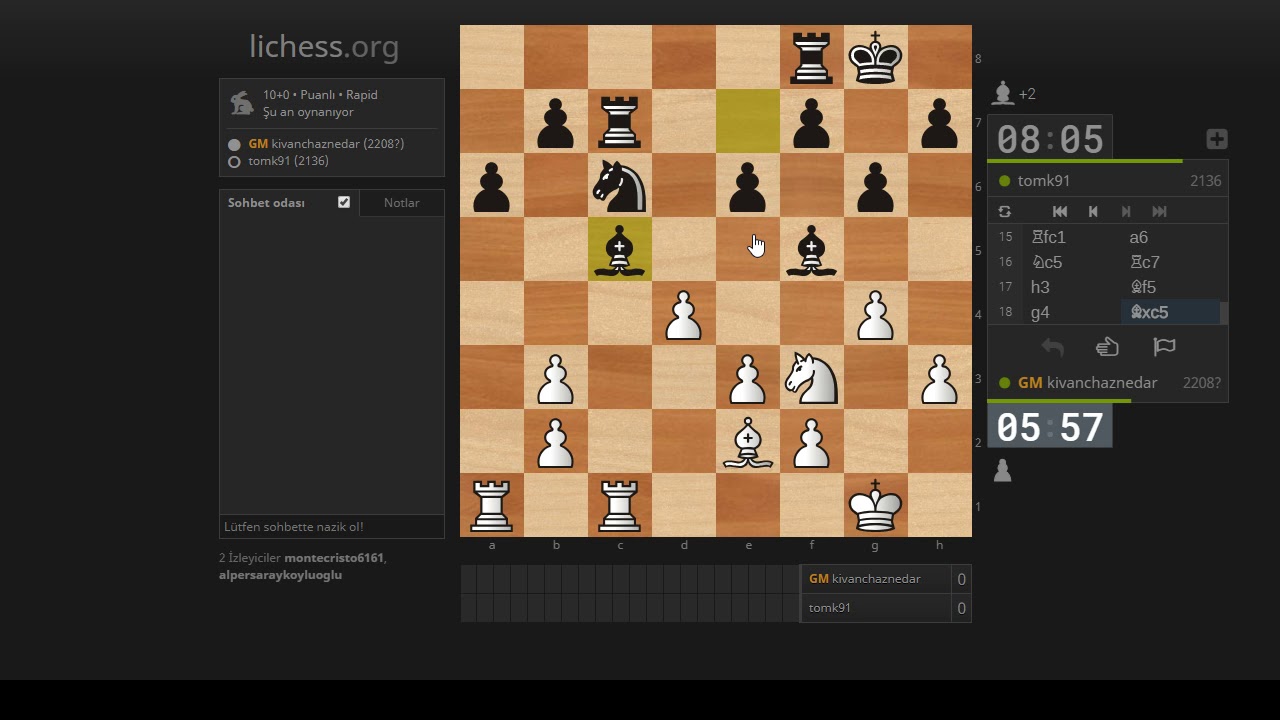Open GM kivanchaznedar profile below move list
1280x720 pixels.
click(x=1087, y=383)
